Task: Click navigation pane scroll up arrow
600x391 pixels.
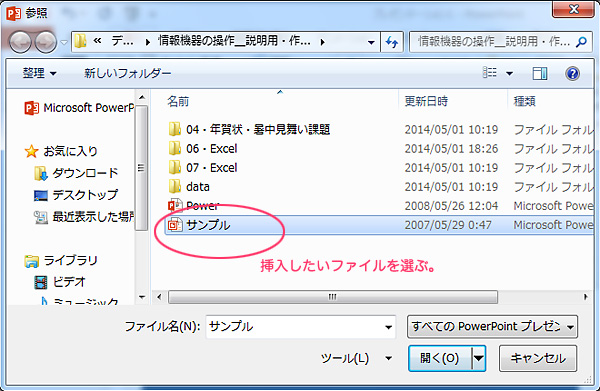Action: tap(142, 98)
